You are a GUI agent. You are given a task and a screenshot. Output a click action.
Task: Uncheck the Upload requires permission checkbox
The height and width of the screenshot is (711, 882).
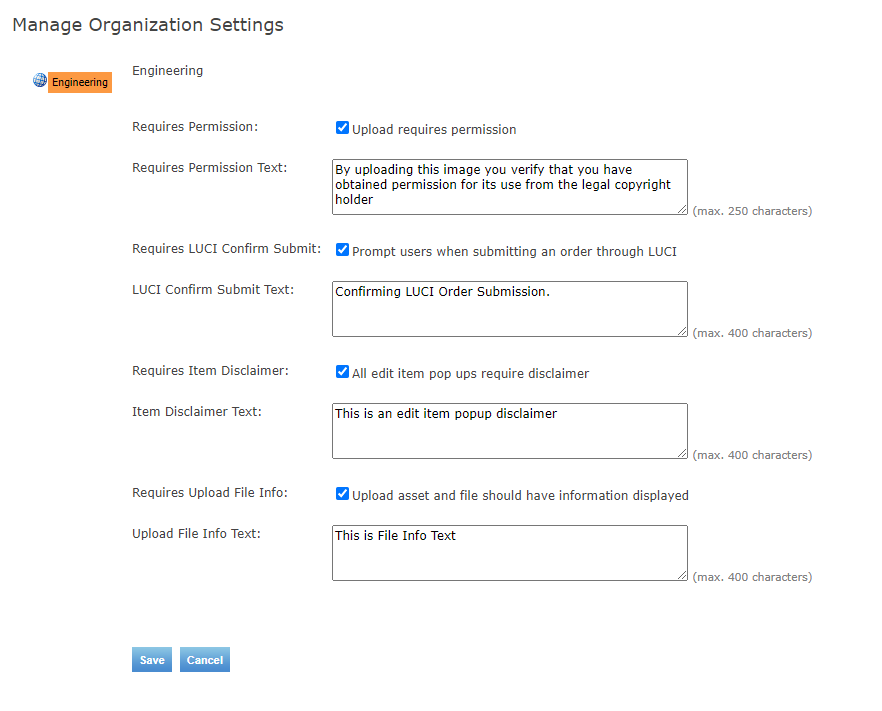pyautogui.click(x=342, y=128)
